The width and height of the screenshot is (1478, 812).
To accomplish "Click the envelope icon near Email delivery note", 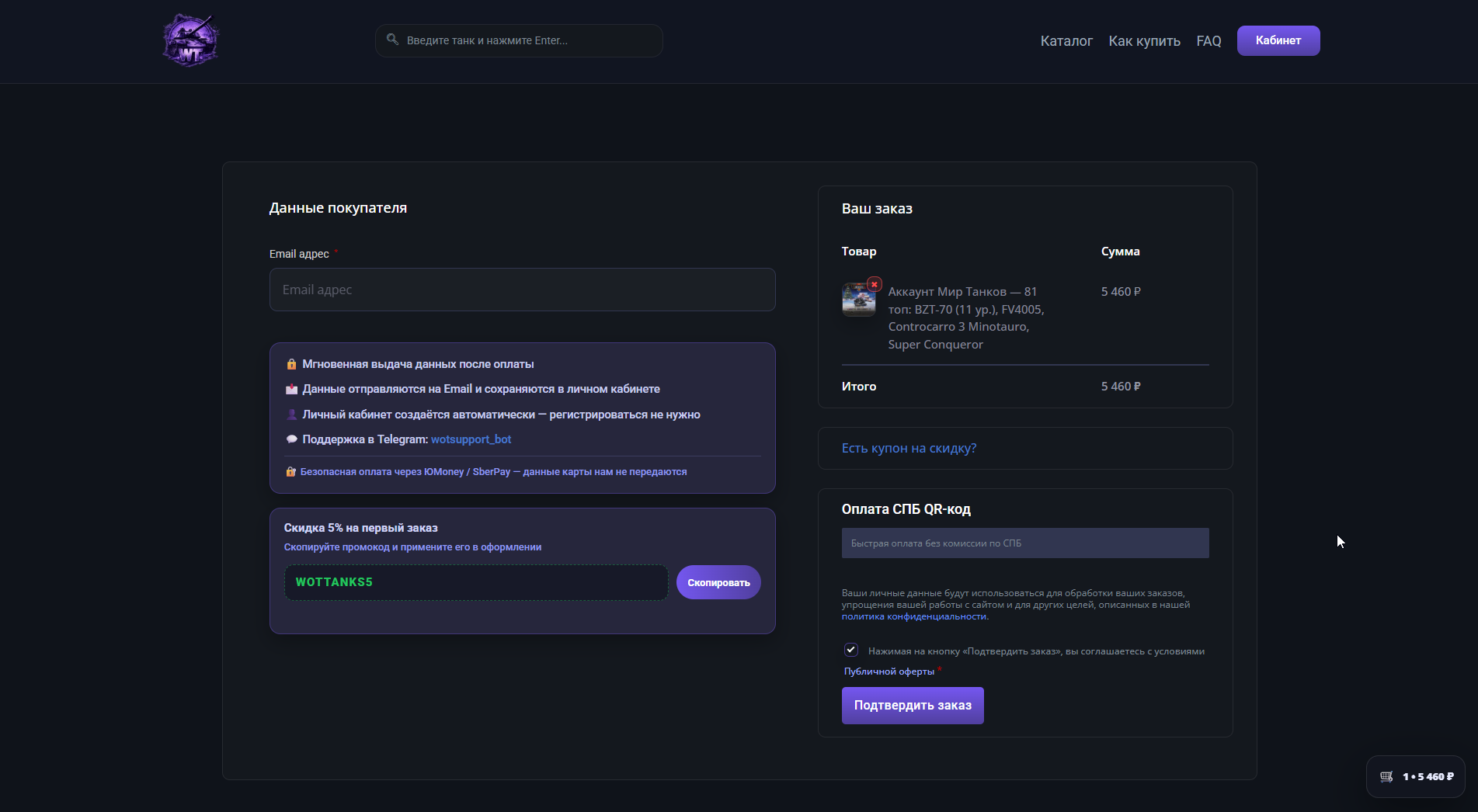I will click(x=291, y=389).
